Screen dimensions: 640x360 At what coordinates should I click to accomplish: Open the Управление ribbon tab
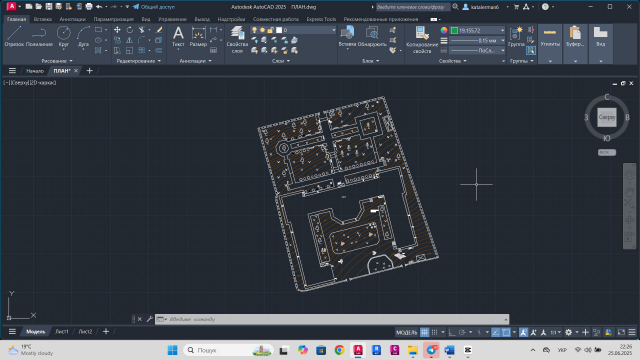coord(172,19)
